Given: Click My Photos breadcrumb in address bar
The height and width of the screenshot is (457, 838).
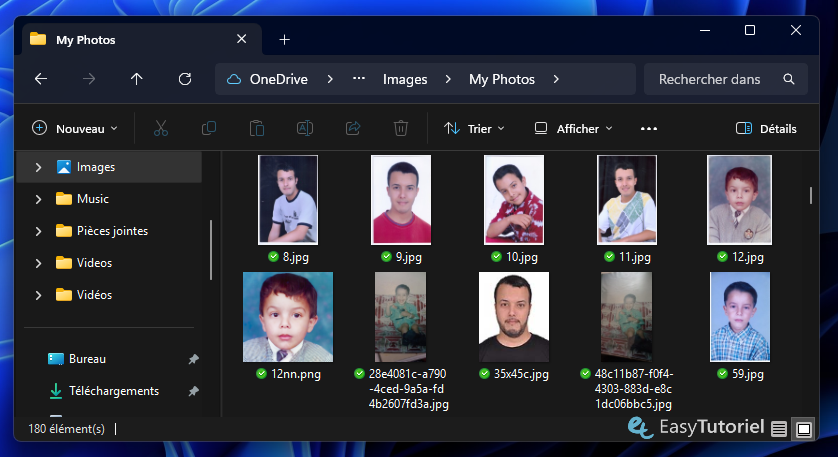Looking at the screenshot, I should [x=502, y=79].
